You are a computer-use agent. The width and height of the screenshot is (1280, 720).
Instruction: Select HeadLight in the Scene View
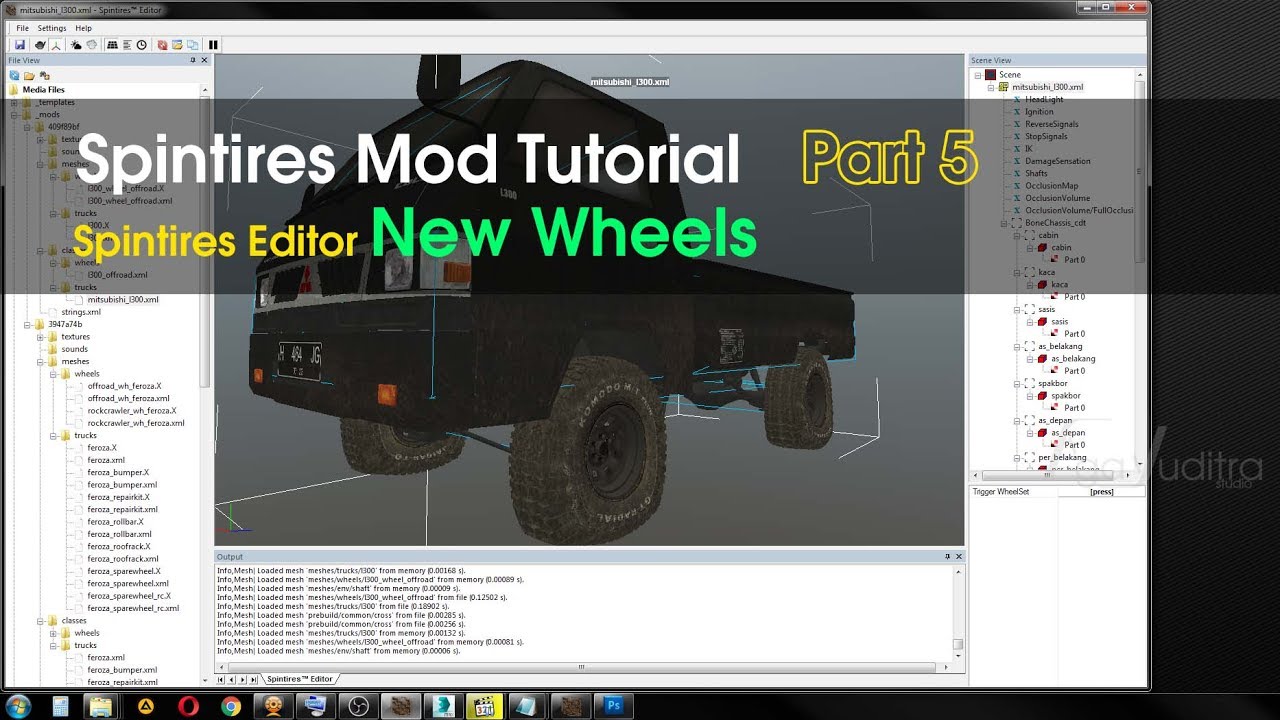(x=1044, y=100)
